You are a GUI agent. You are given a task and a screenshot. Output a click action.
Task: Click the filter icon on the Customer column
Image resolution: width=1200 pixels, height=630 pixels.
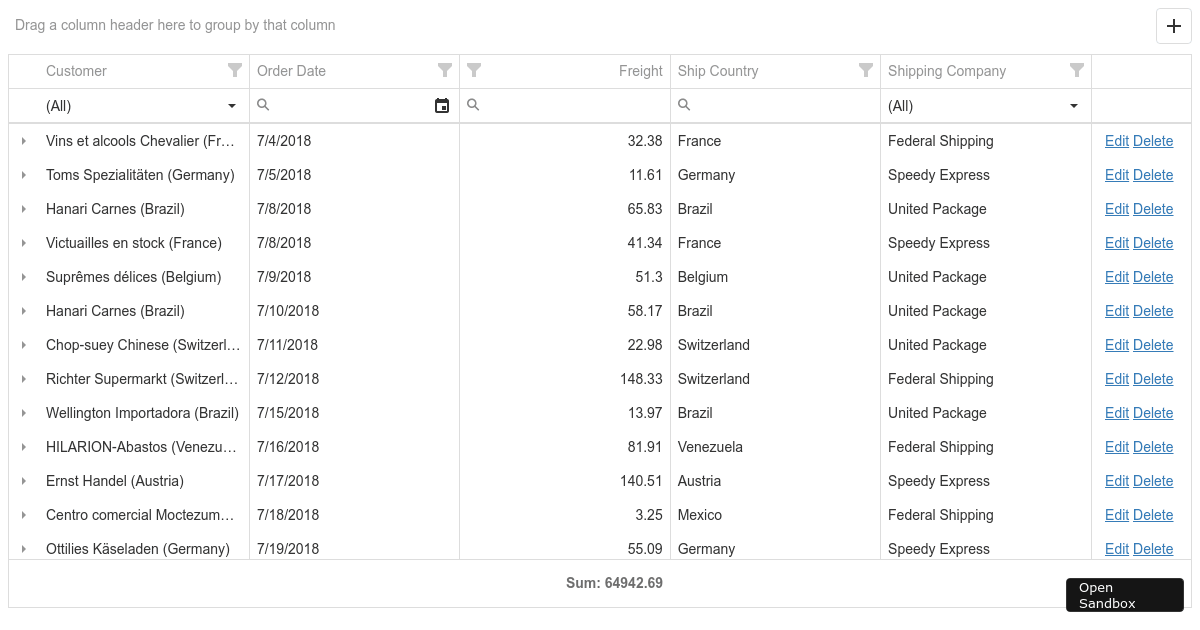point(235,71)
